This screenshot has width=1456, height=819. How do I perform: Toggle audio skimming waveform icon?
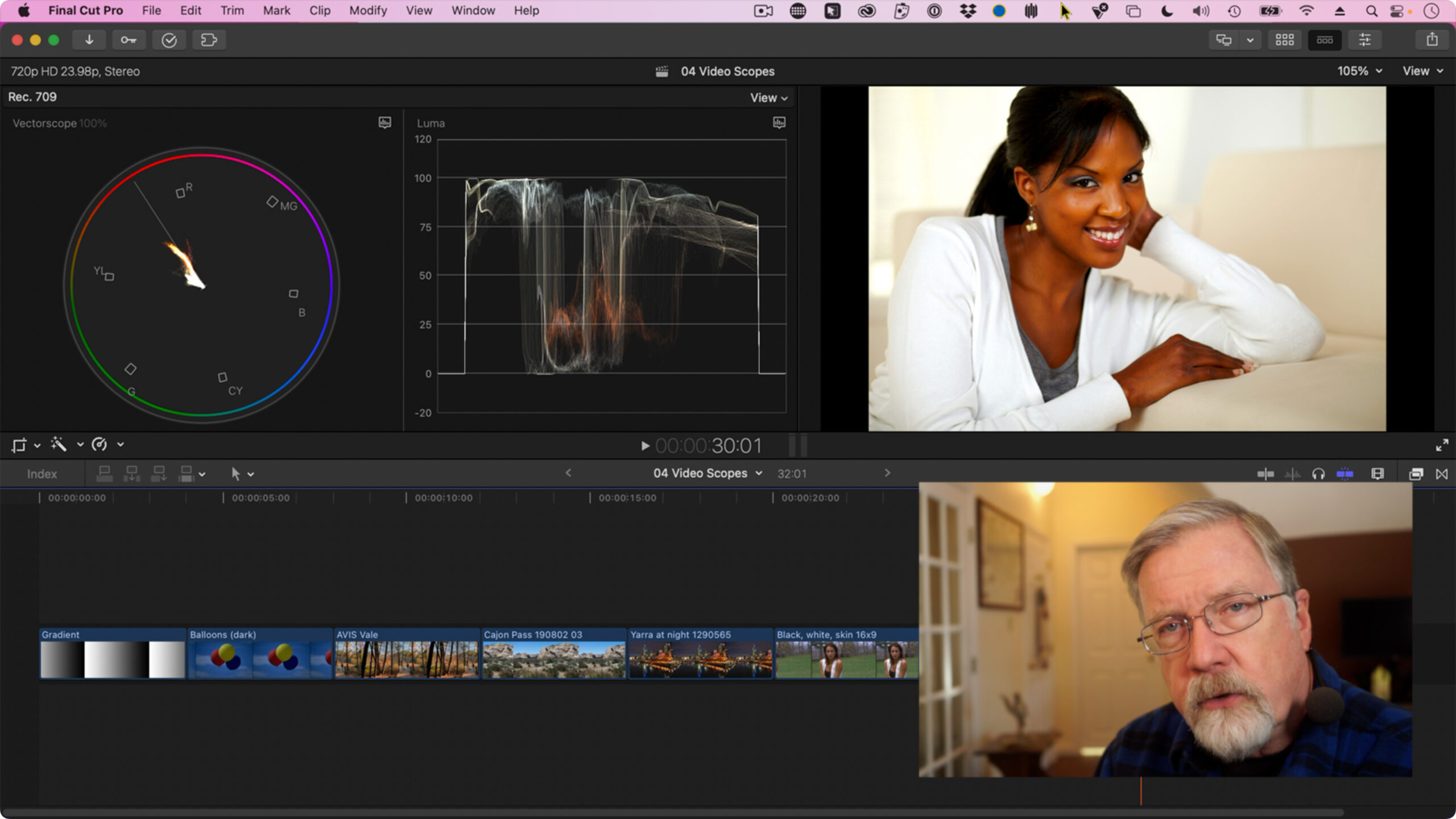[x=1292, y=474]
